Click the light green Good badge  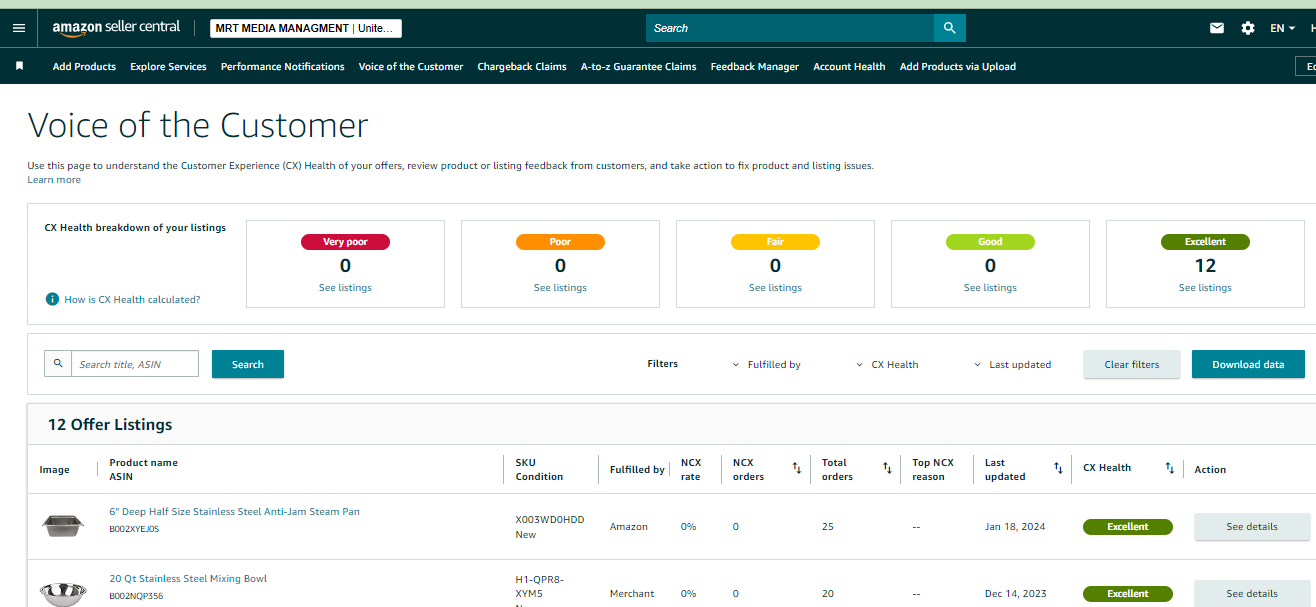pos(990,242)
